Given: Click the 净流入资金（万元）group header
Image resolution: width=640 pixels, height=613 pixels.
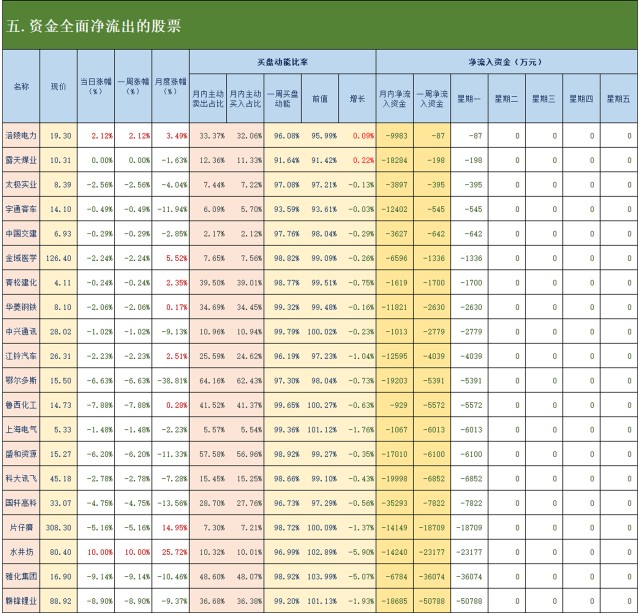Looking at the screenshot, I should pos(505,62).
